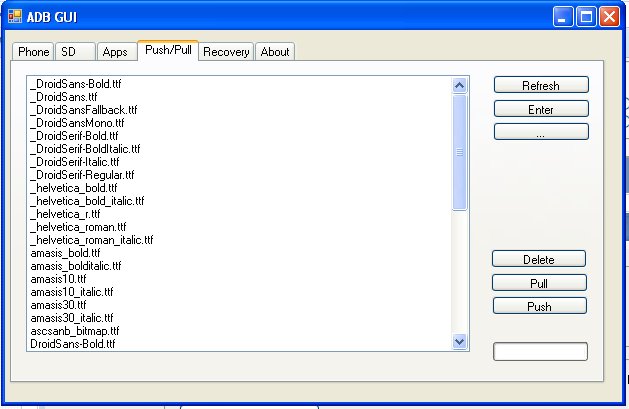The width and height of the screenshot is (629, 409).
Task: Open the SD tab
Action: click(x=75, y=52)
